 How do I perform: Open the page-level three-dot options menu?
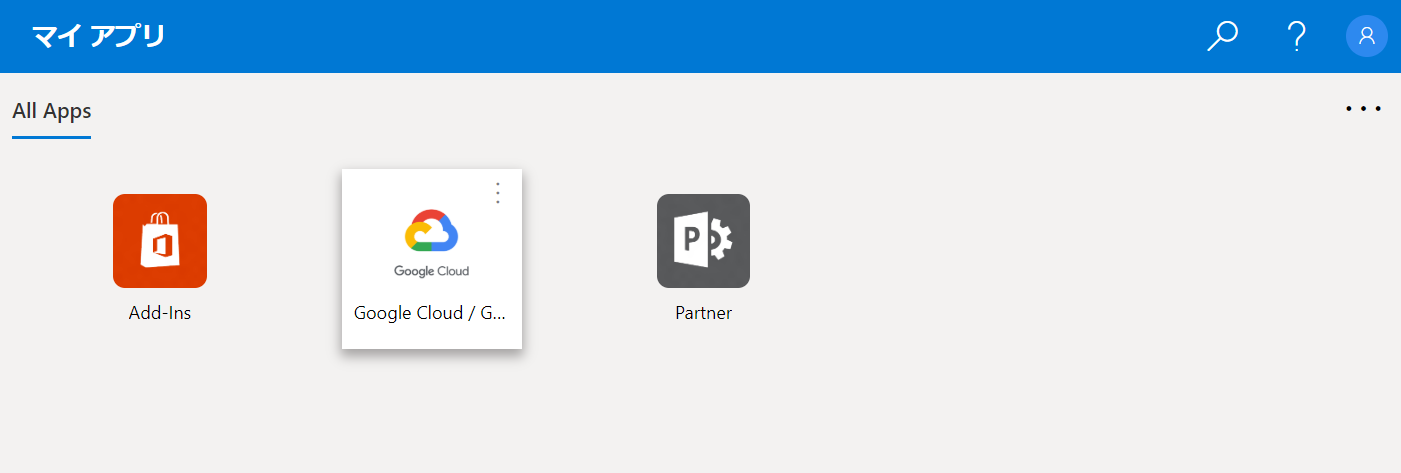coord(1363,109)
